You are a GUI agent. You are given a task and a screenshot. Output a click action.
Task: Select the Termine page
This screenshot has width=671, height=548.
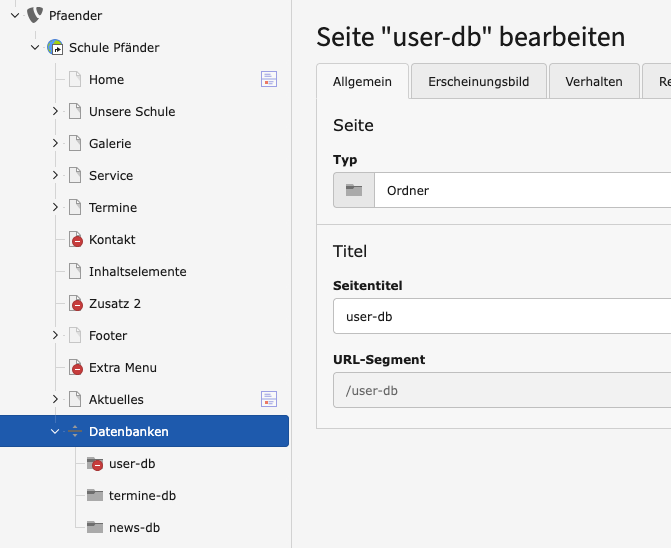(x=113, y=207)
